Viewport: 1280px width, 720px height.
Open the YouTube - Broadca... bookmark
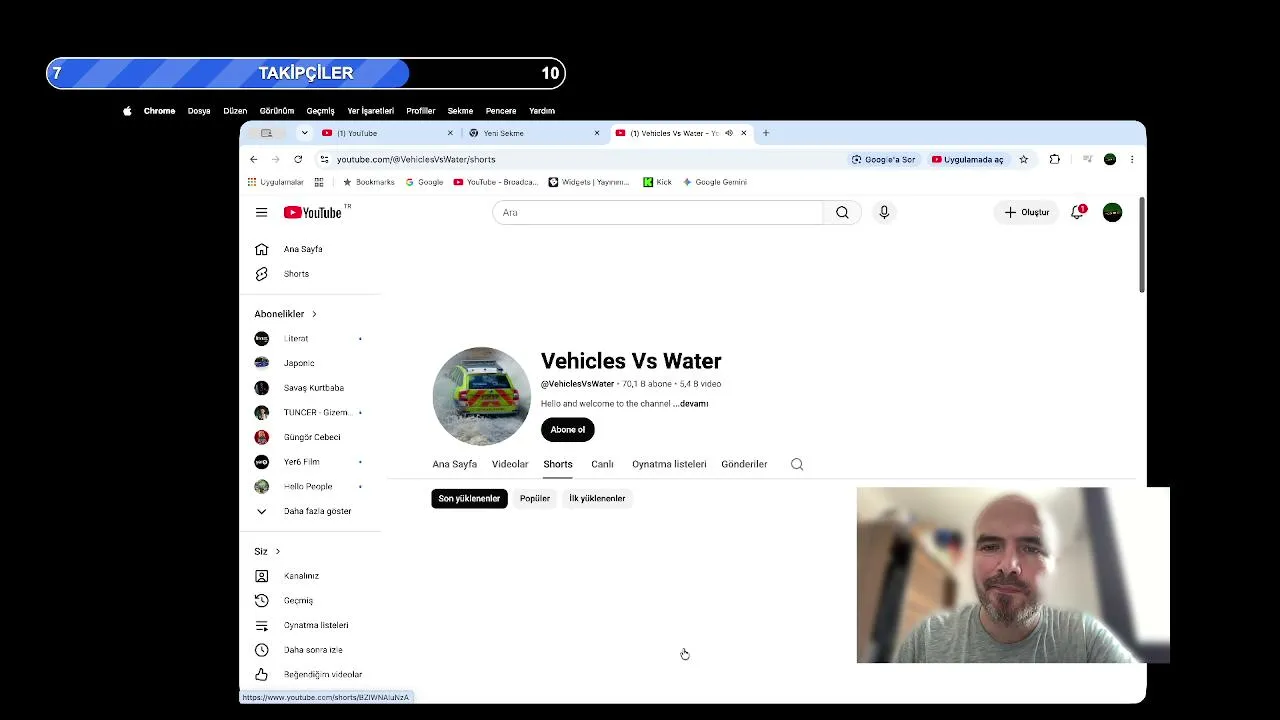[x=496, y=182]
